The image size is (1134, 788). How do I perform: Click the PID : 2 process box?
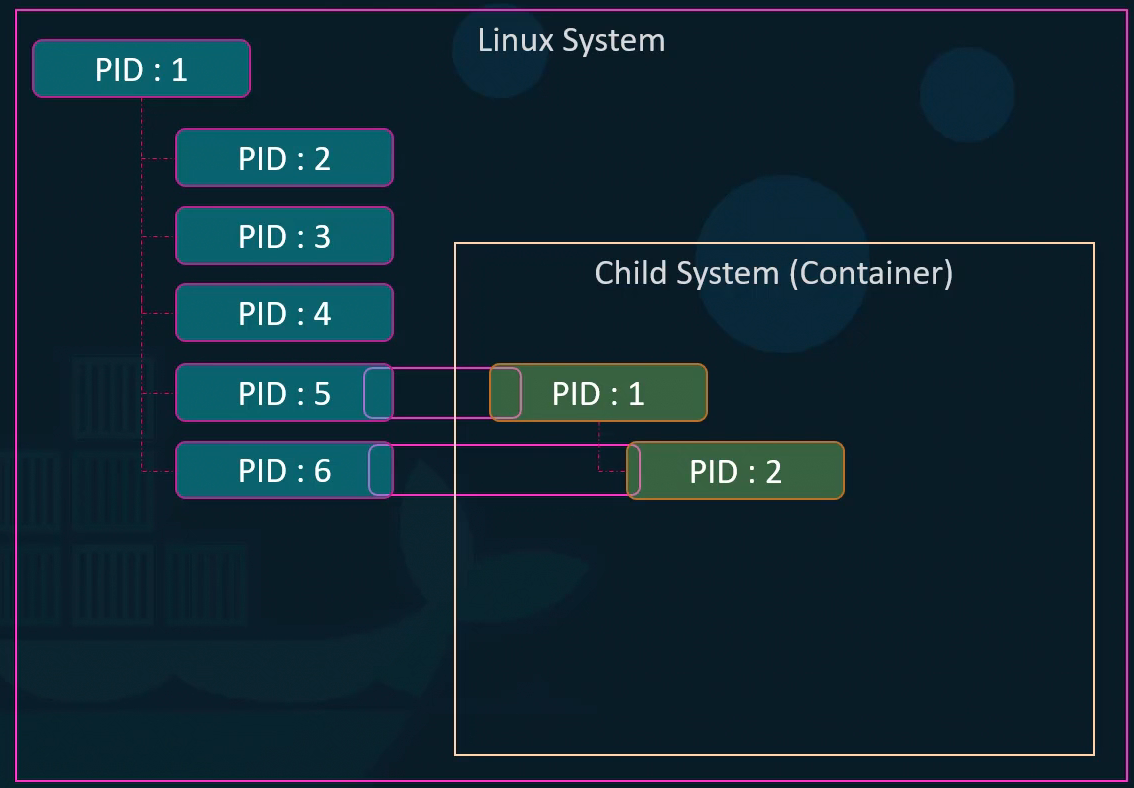284,157
